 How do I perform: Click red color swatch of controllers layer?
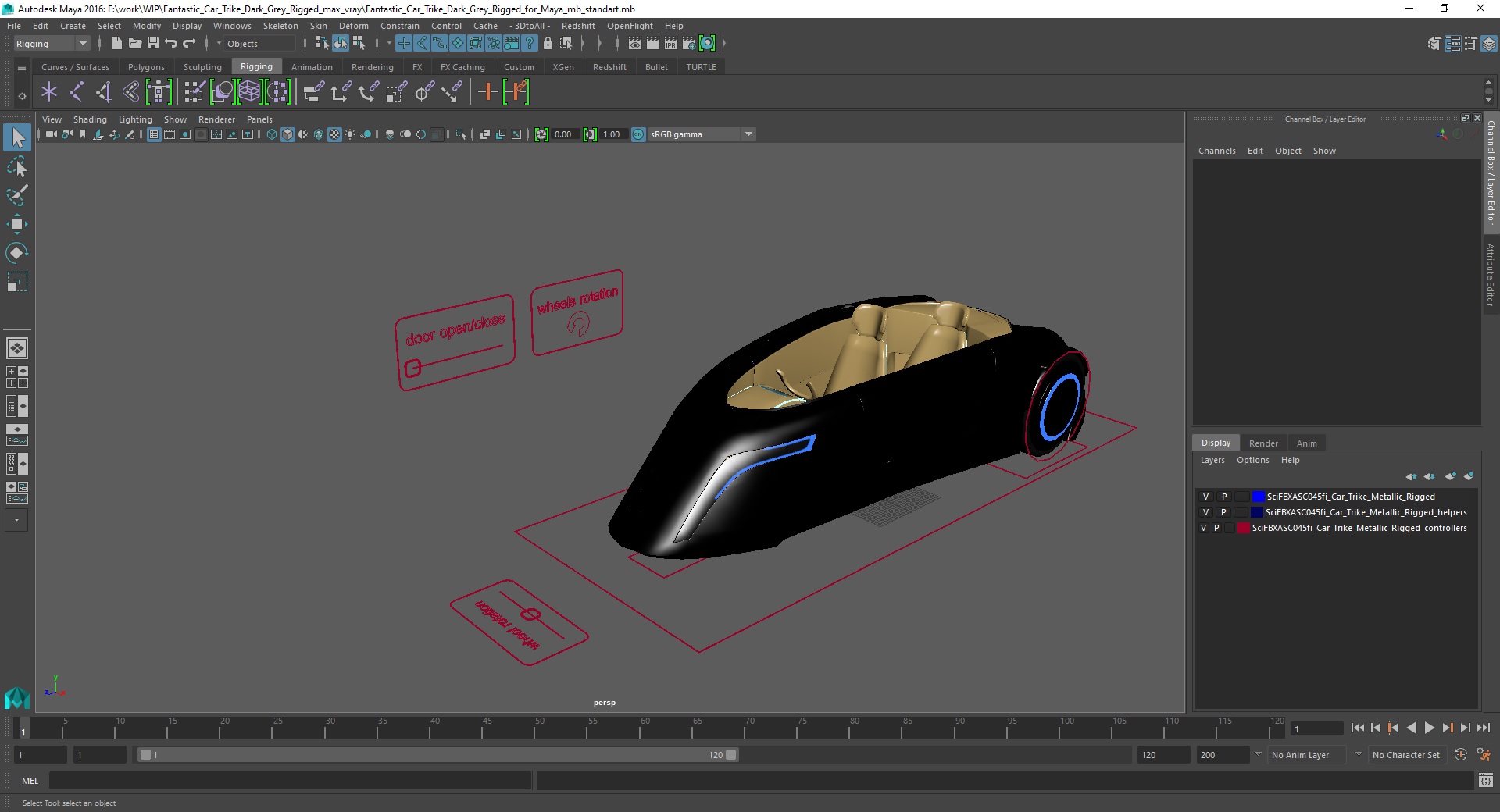[x=1243, y=528]
